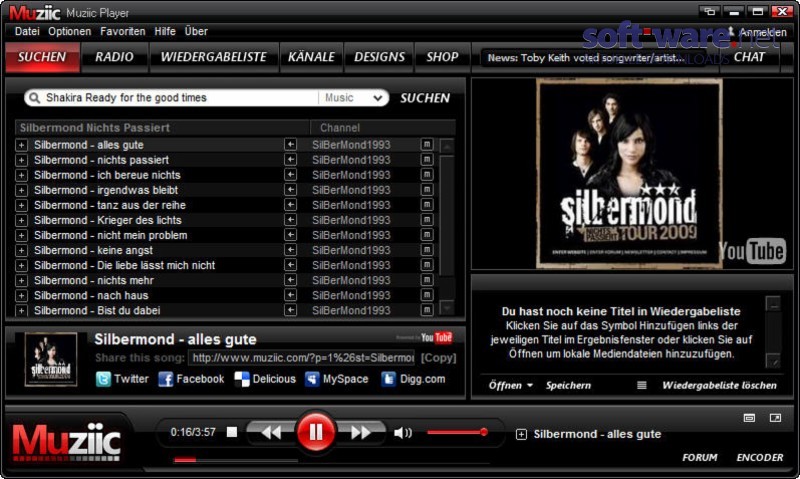This screenshot has width=800, height=479.
Task: Add 'Silbermond - keine angst' with plus icon
Action: coord(21,250)
